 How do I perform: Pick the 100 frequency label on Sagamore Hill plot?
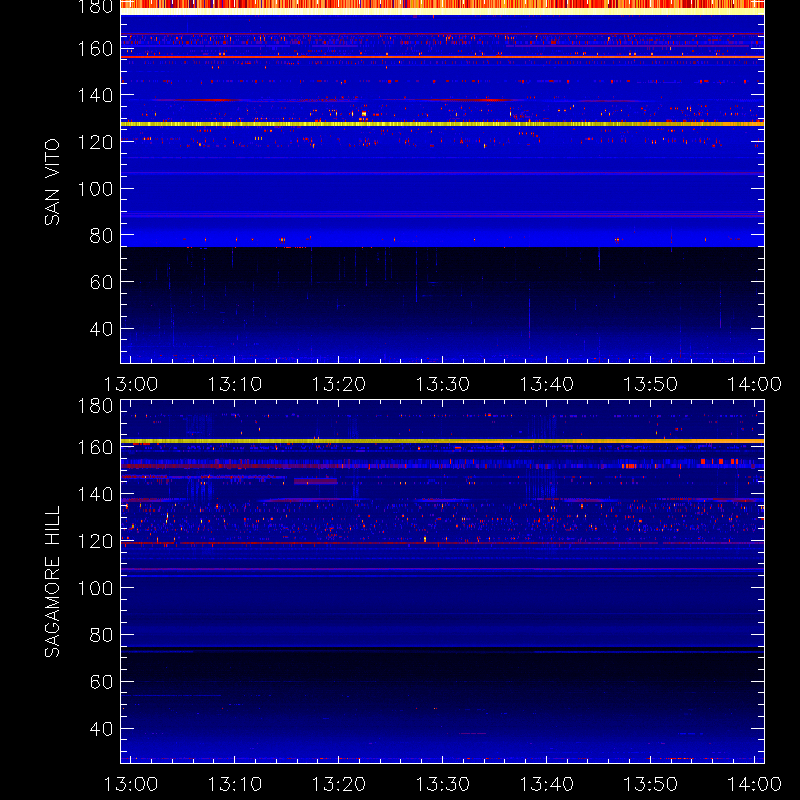point(95,588)
